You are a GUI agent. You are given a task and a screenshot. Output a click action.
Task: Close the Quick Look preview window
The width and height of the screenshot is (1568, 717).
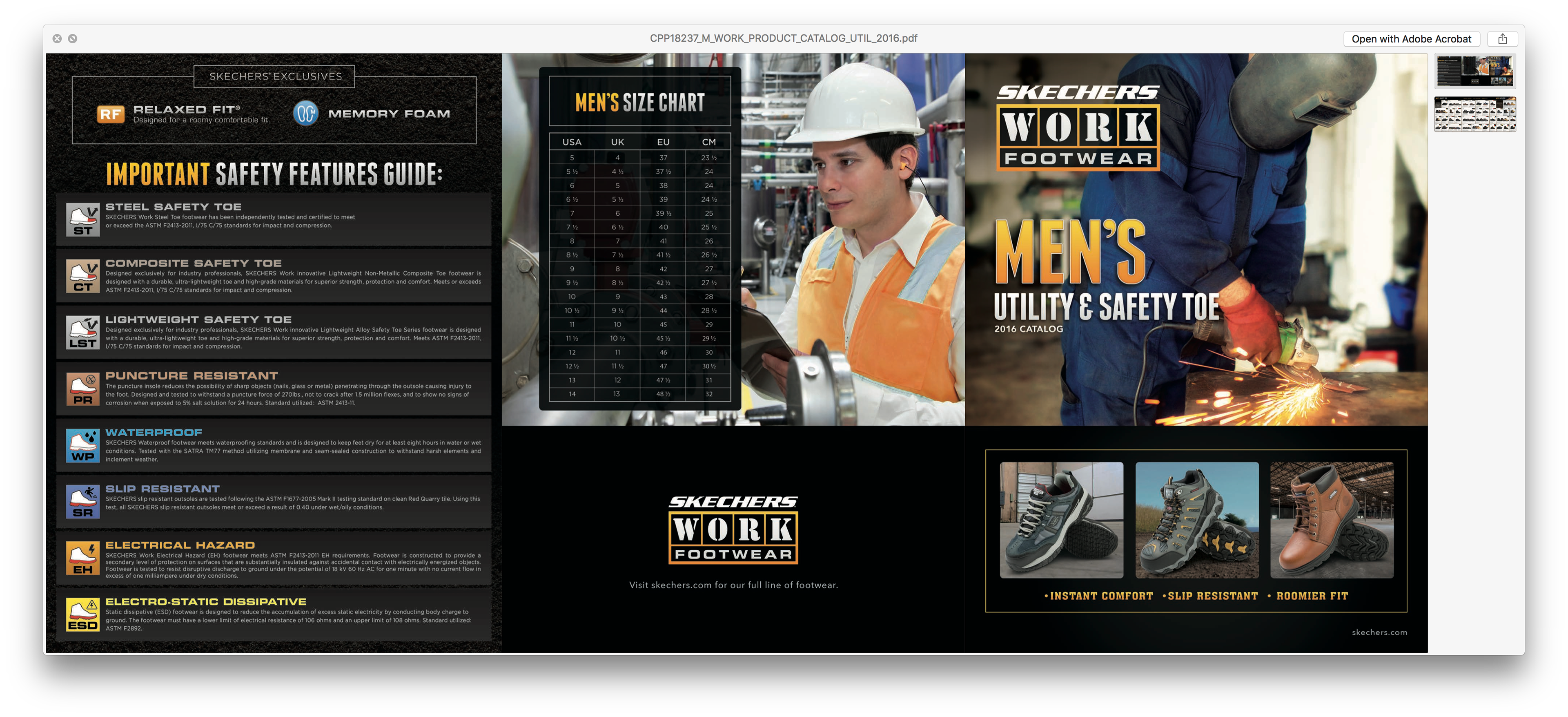57,39
